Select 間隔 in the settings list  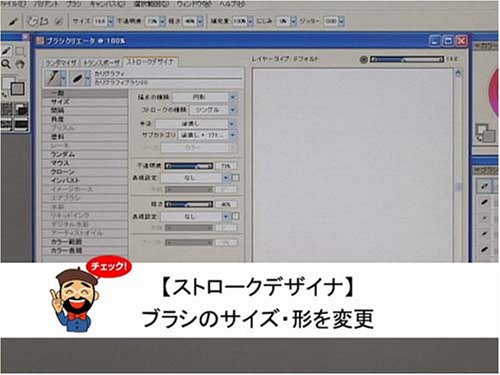point(85,110)
